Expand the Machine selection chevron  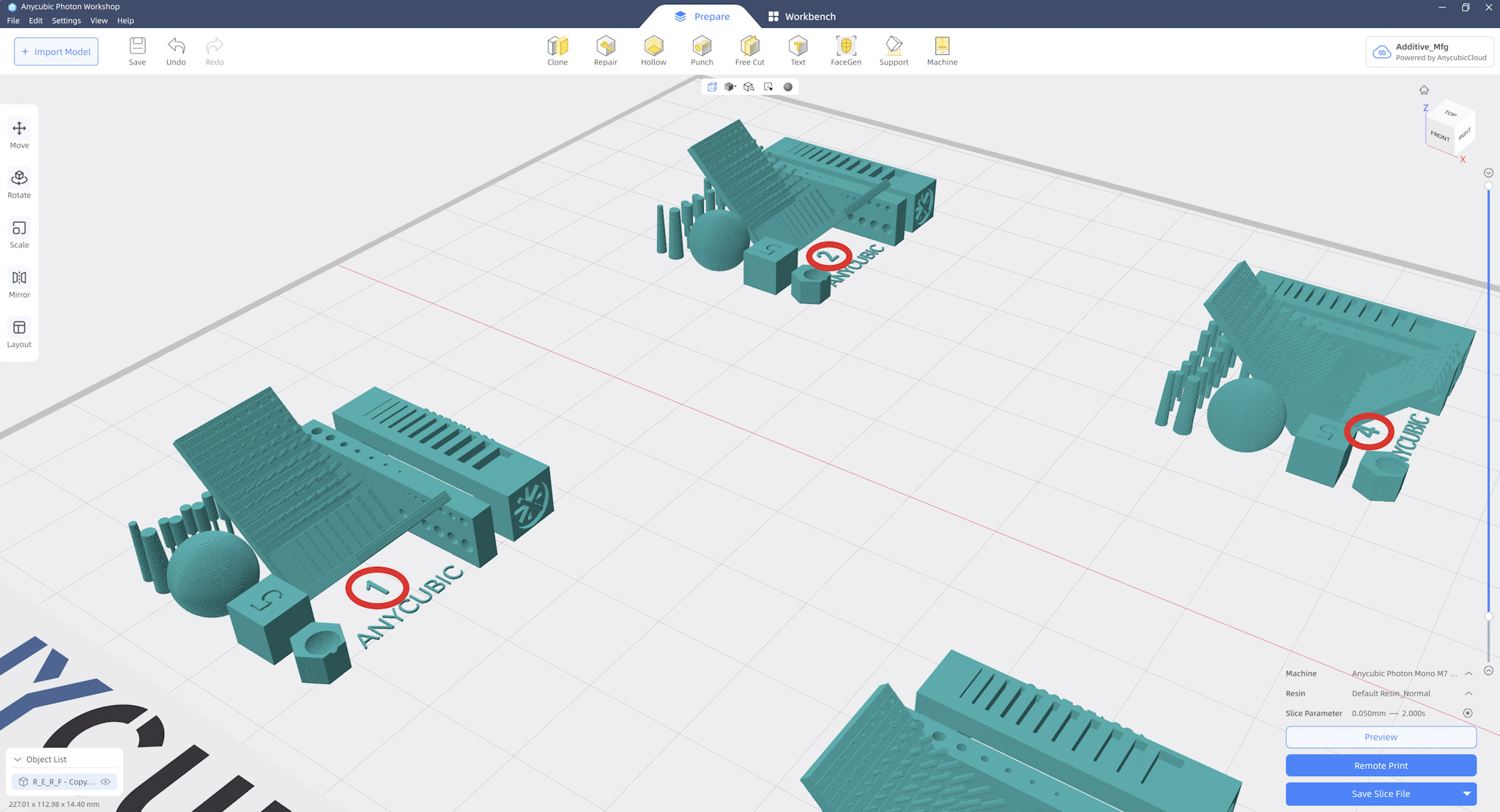point(1469,674)
